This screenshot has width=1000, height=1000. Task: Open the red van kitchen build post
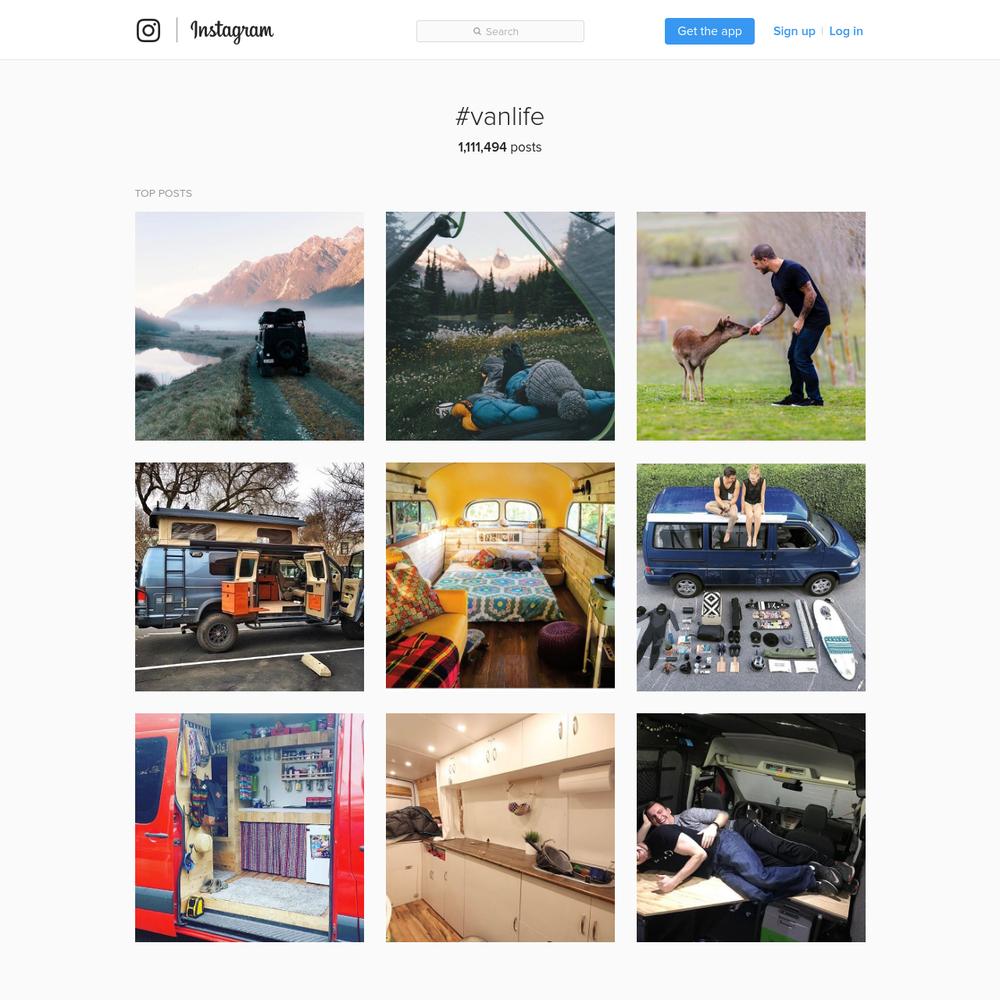pos(249,827)
